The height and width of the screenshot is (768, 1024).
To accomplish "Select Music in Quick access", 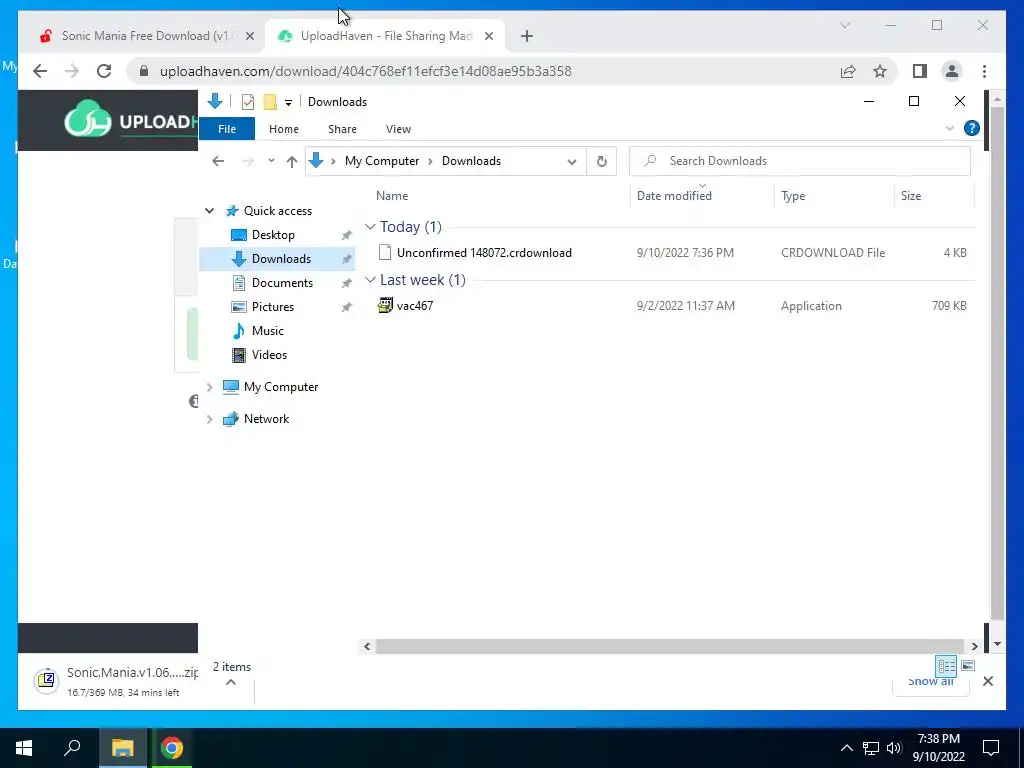I will point(268,331).
